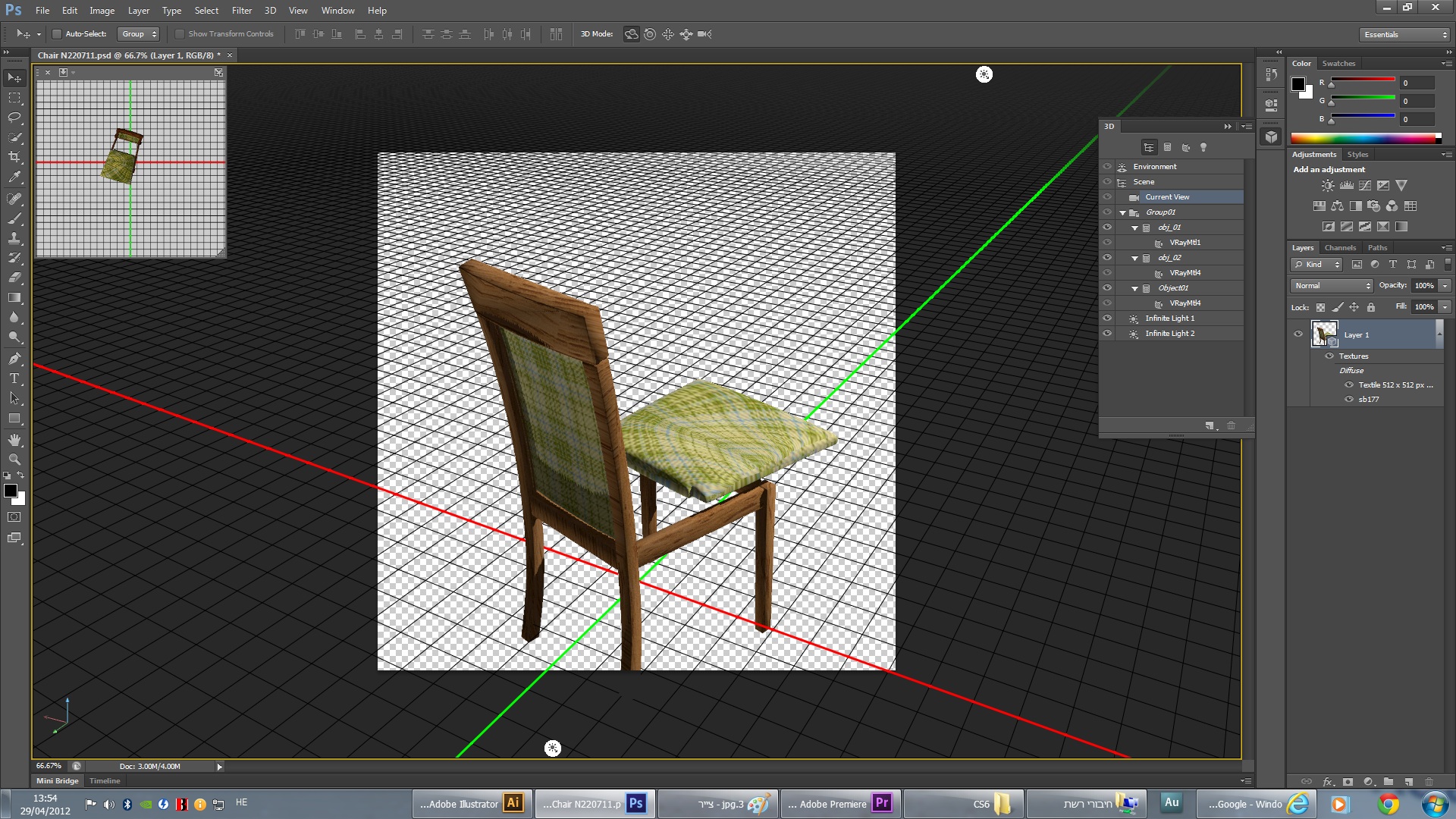This screenshot has height=819, width=1456.
Task: Select the Crop tool
Action: click(x=14, y=158)
